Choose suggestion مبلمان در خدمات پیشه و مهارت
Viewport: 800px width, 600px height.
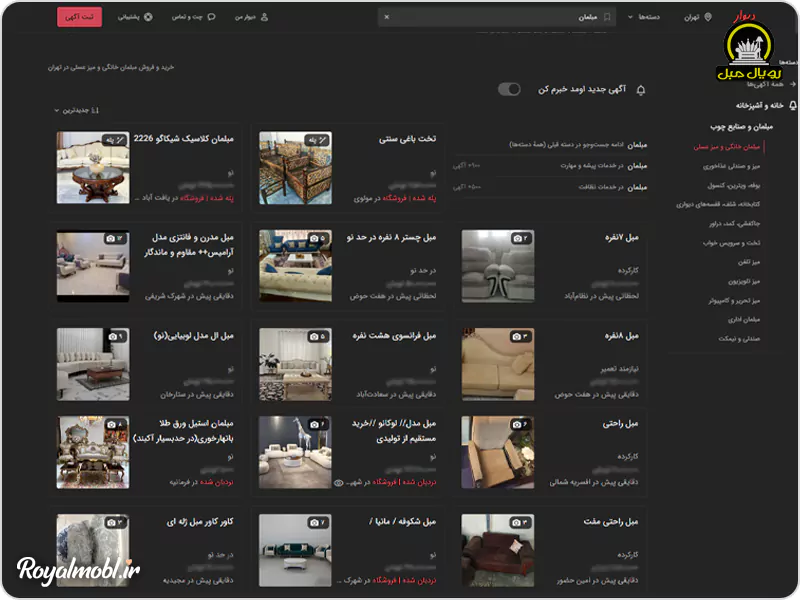(x=550, y=166)
